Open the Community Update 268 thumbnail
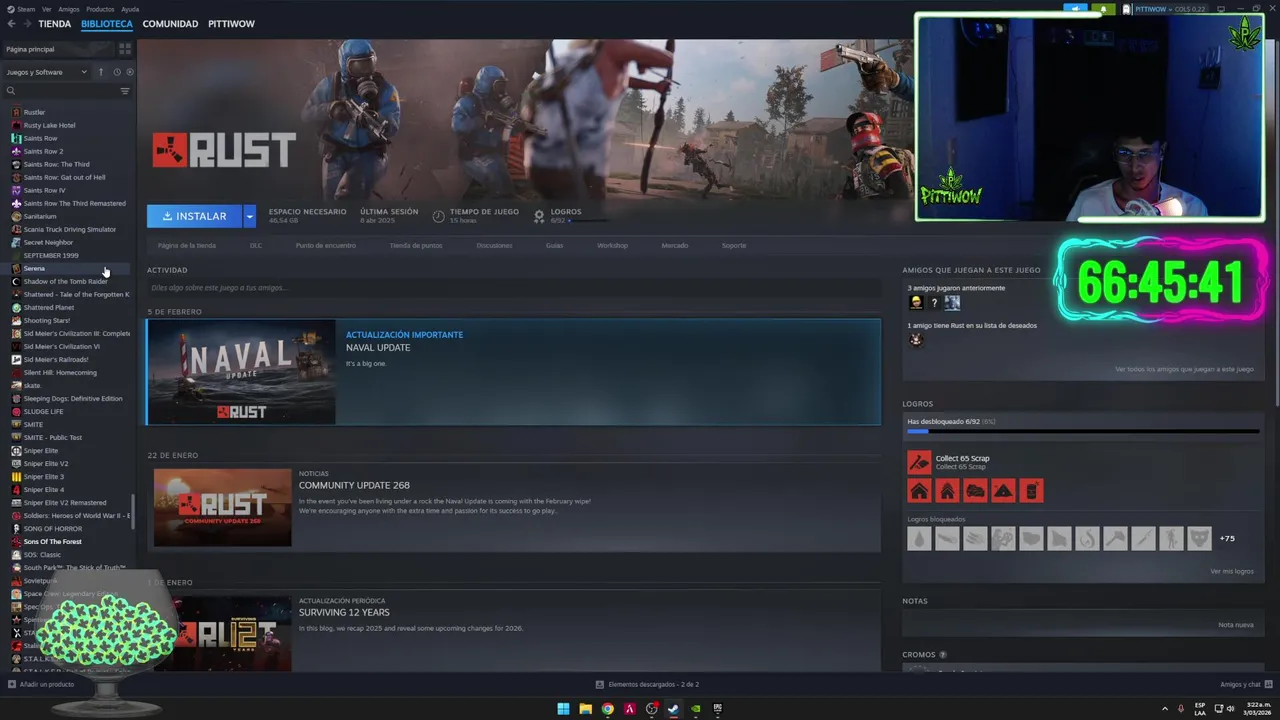 pos(223,507)
